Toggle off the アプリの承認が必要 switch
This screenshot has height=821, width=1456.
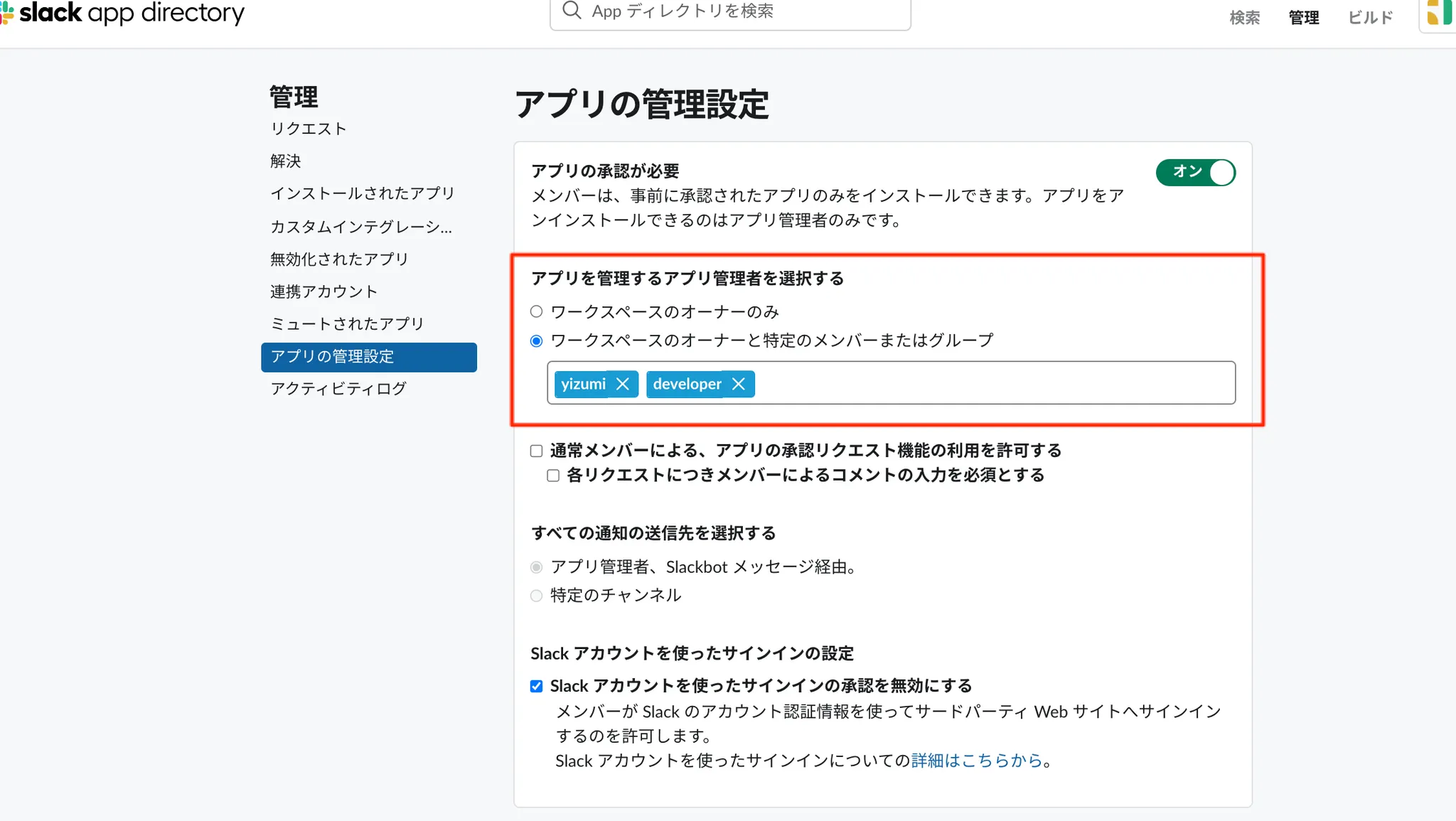click(x=1196, y=172)
